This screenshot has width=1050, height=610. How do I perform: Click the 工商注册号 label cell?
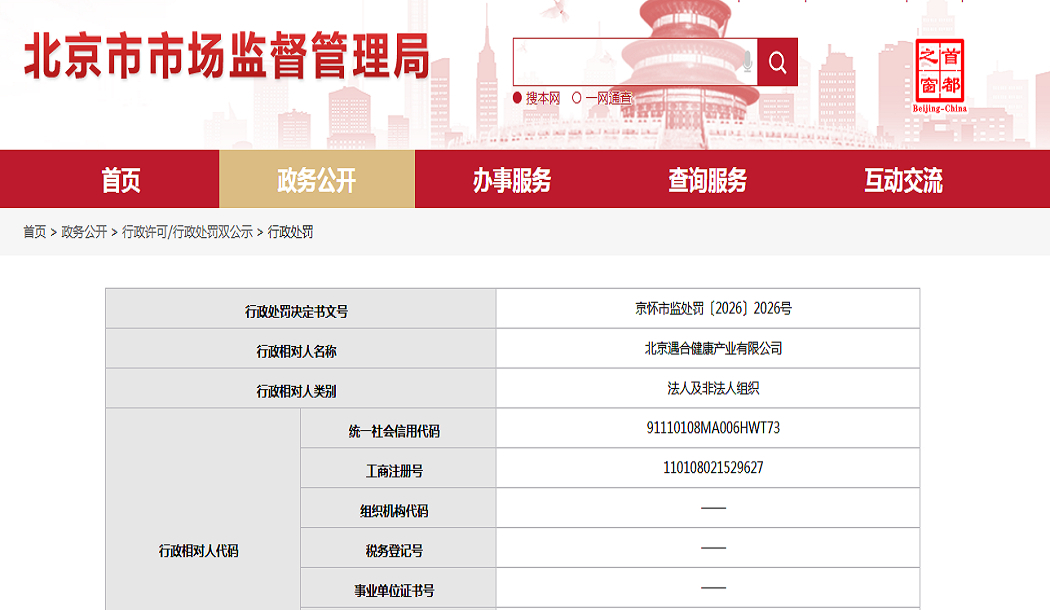[x=398, y=468]
